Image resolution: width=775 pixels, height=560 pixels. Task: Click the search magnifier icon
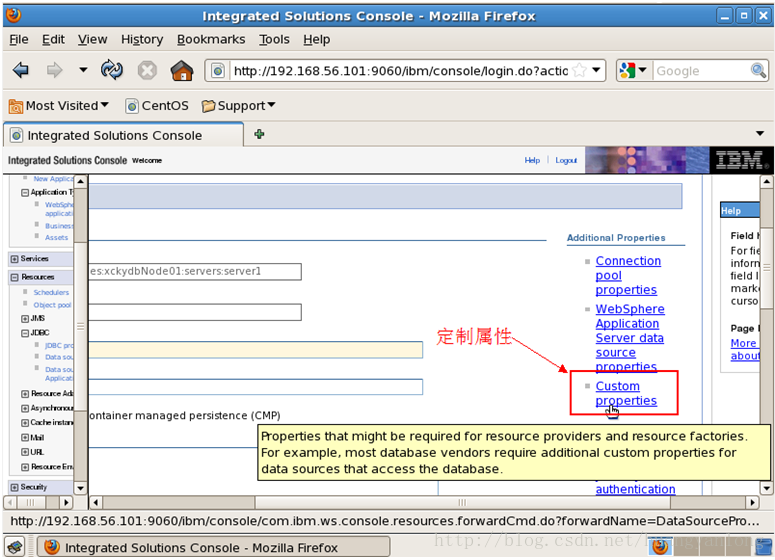click(758, 70)
